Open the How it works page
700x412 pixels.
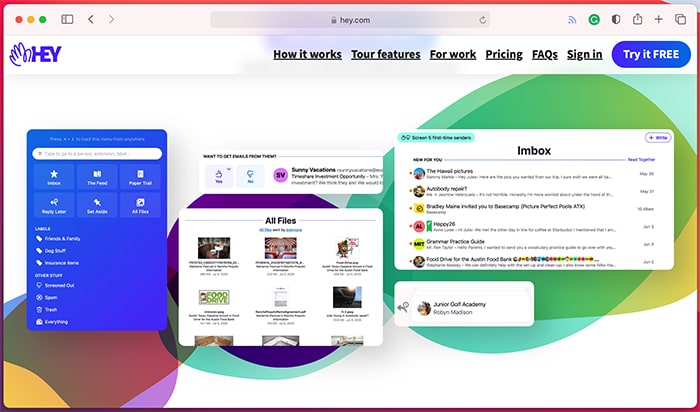pos(307,54)
